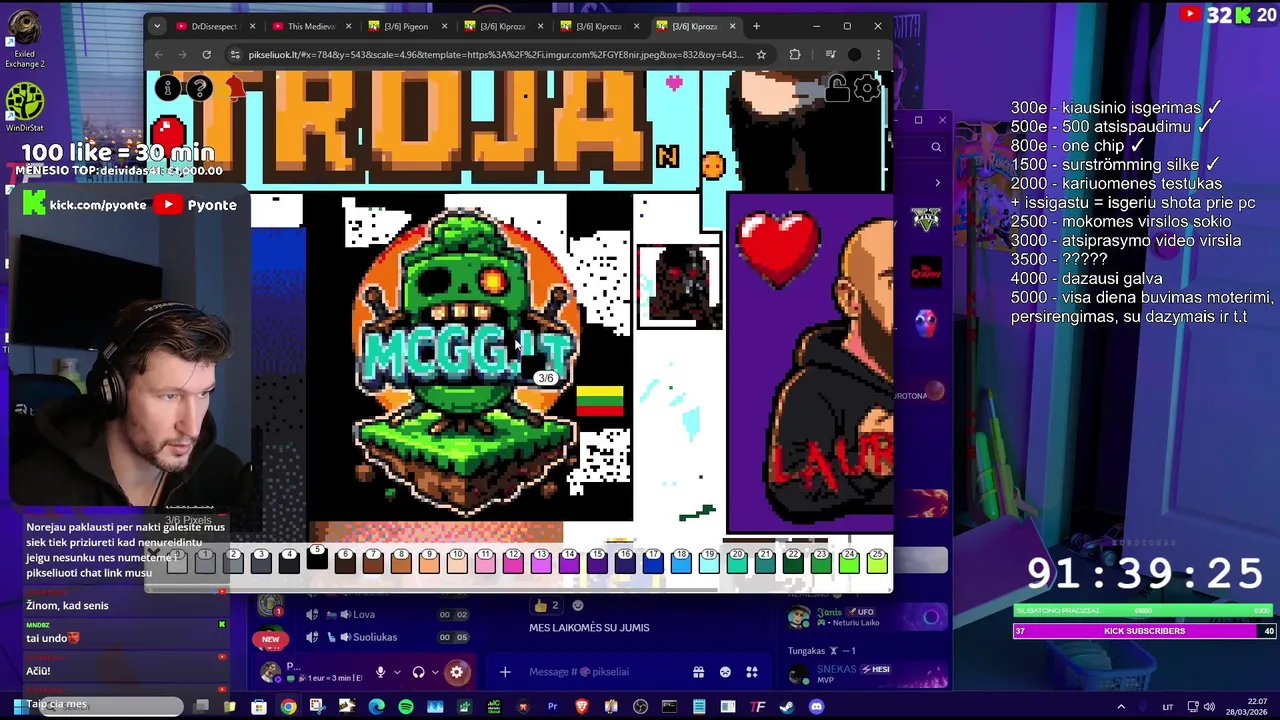Screen dimensions: 1280x720
Task: Open Discord apps icon in message bar
Action: tap(752, 672)
